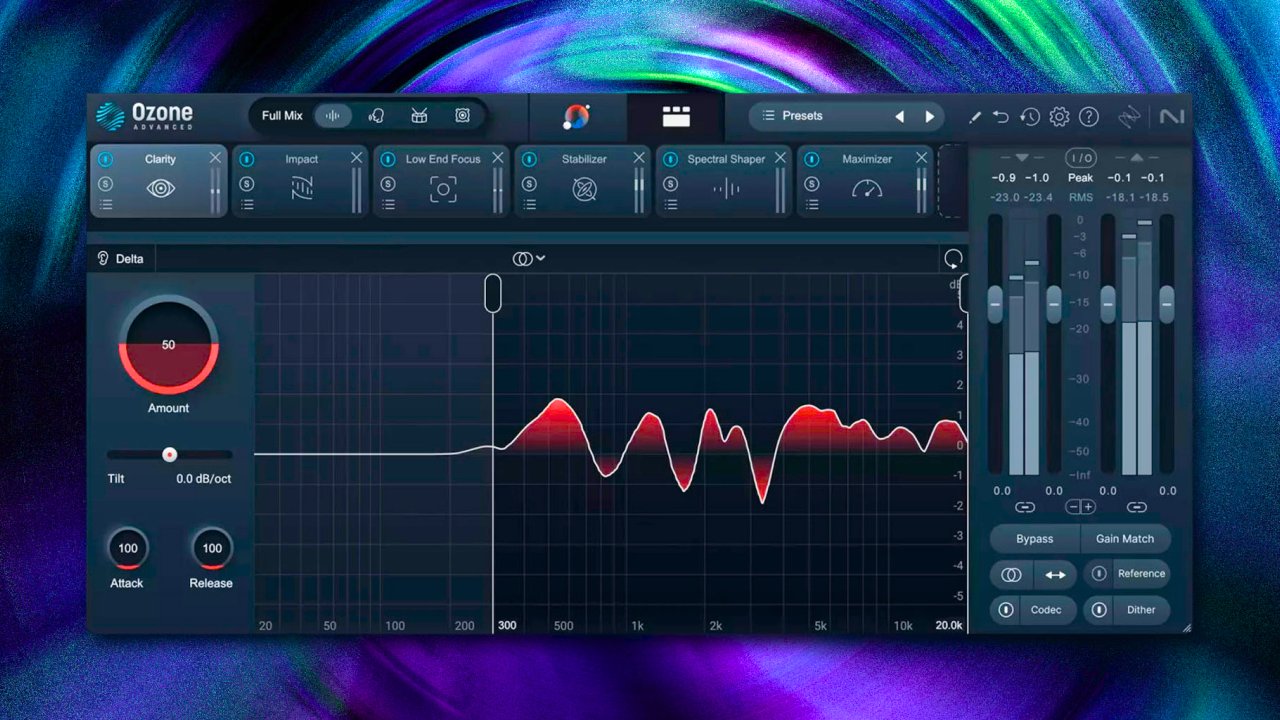Open the Clarity module preset list icon
Viewport: 1280px width, 720px height.
point(106,205)
